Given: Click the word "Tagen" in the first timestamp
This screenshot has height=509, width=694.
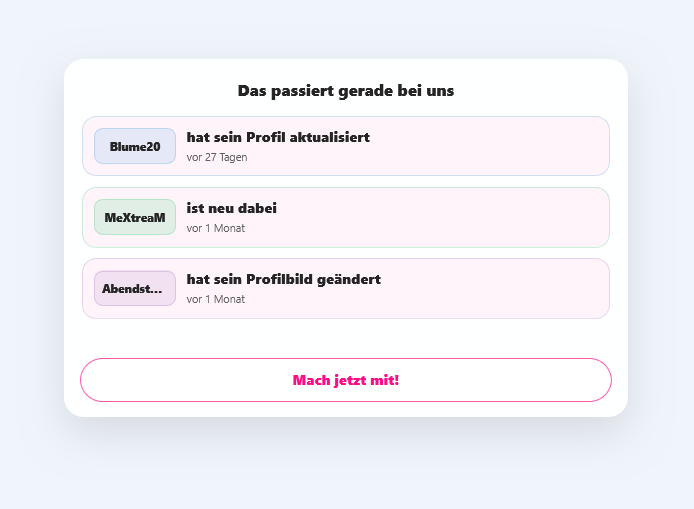Looking at the screenshot, I should [x=234, y=157].
